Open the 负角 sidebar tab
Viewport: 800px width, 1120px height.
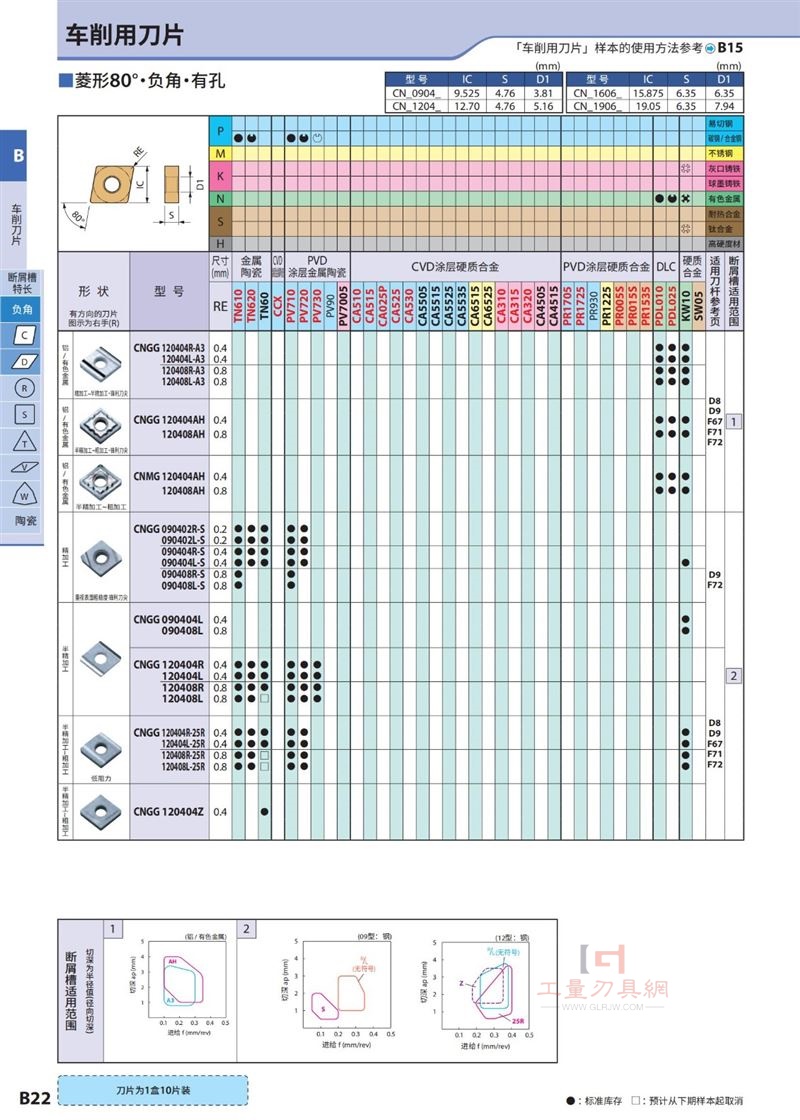21,309
